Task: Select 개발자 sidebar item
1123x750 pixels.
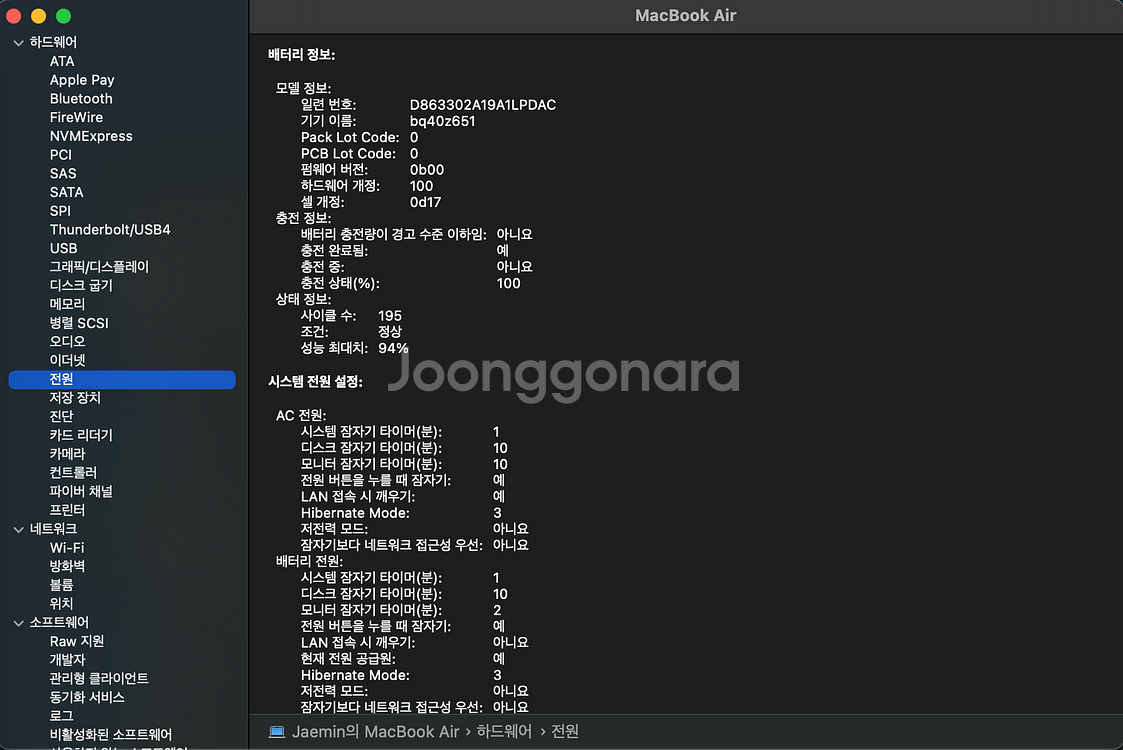Action: pyautogui.click(x=67, y=660)
